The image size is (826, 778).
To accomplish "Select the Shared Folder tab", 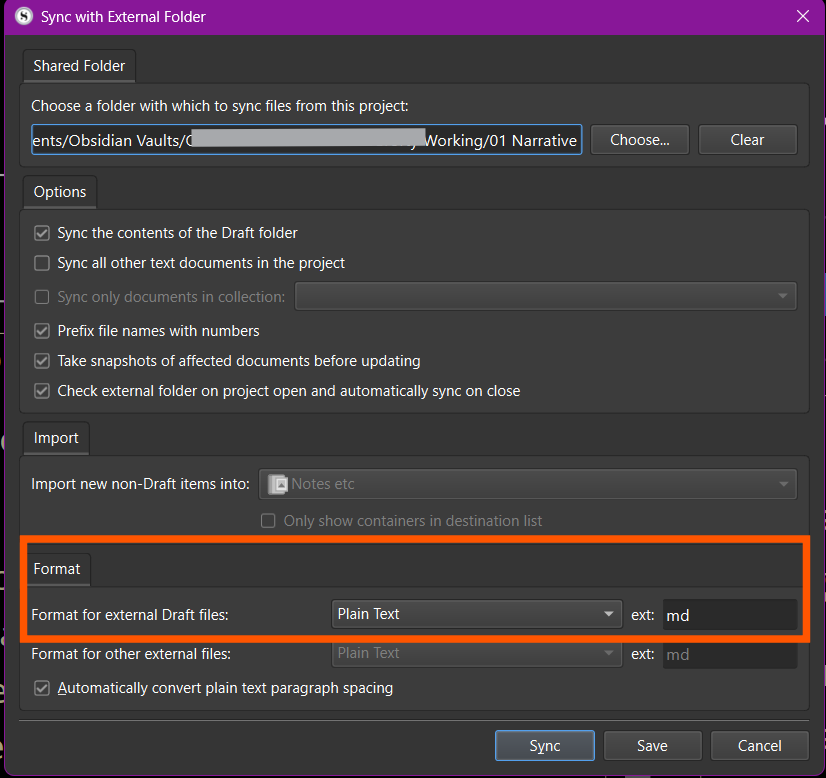I will coord(79,66).
